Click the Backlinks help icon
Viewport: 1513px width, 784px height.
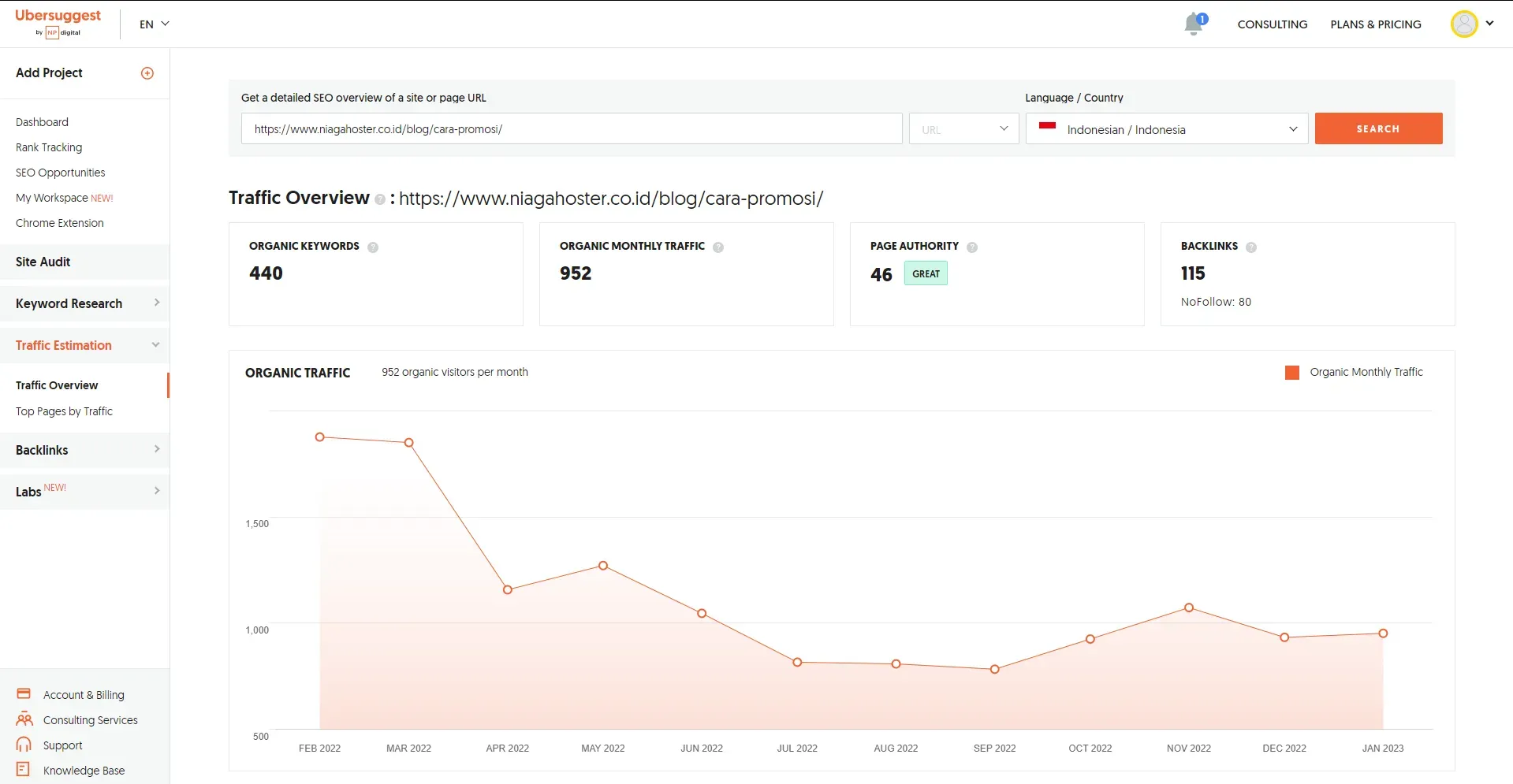click(x=1251, y=247)
